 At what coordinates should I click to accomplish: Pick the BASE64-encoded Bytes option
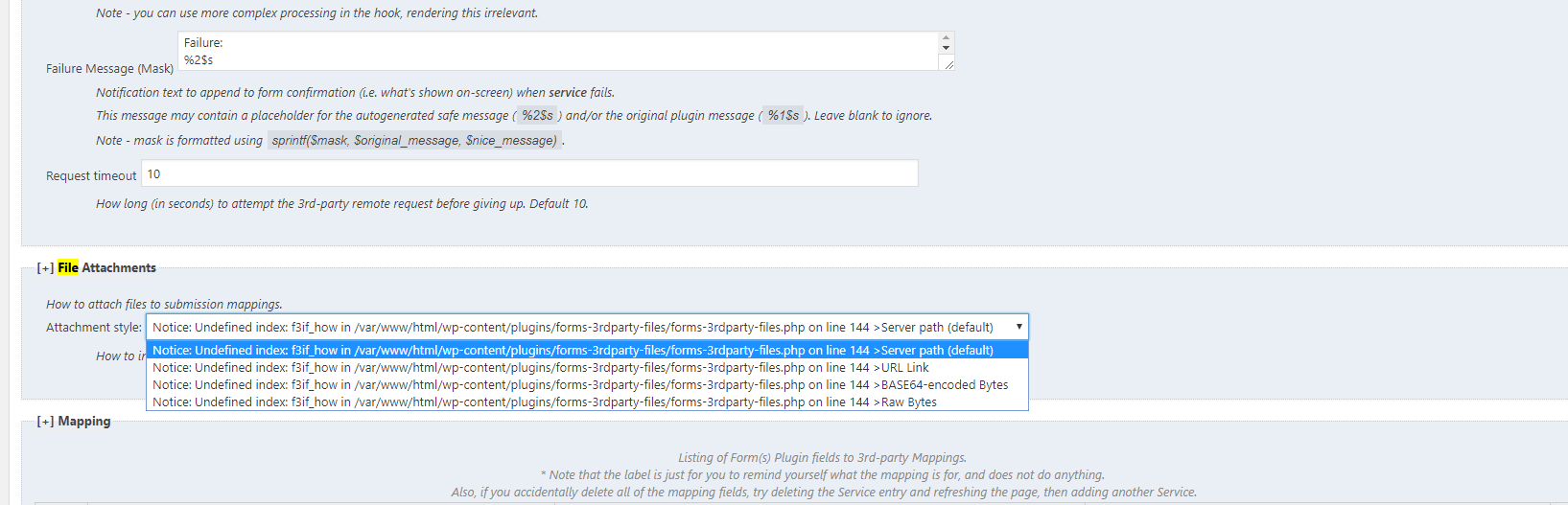click(587, 384)
